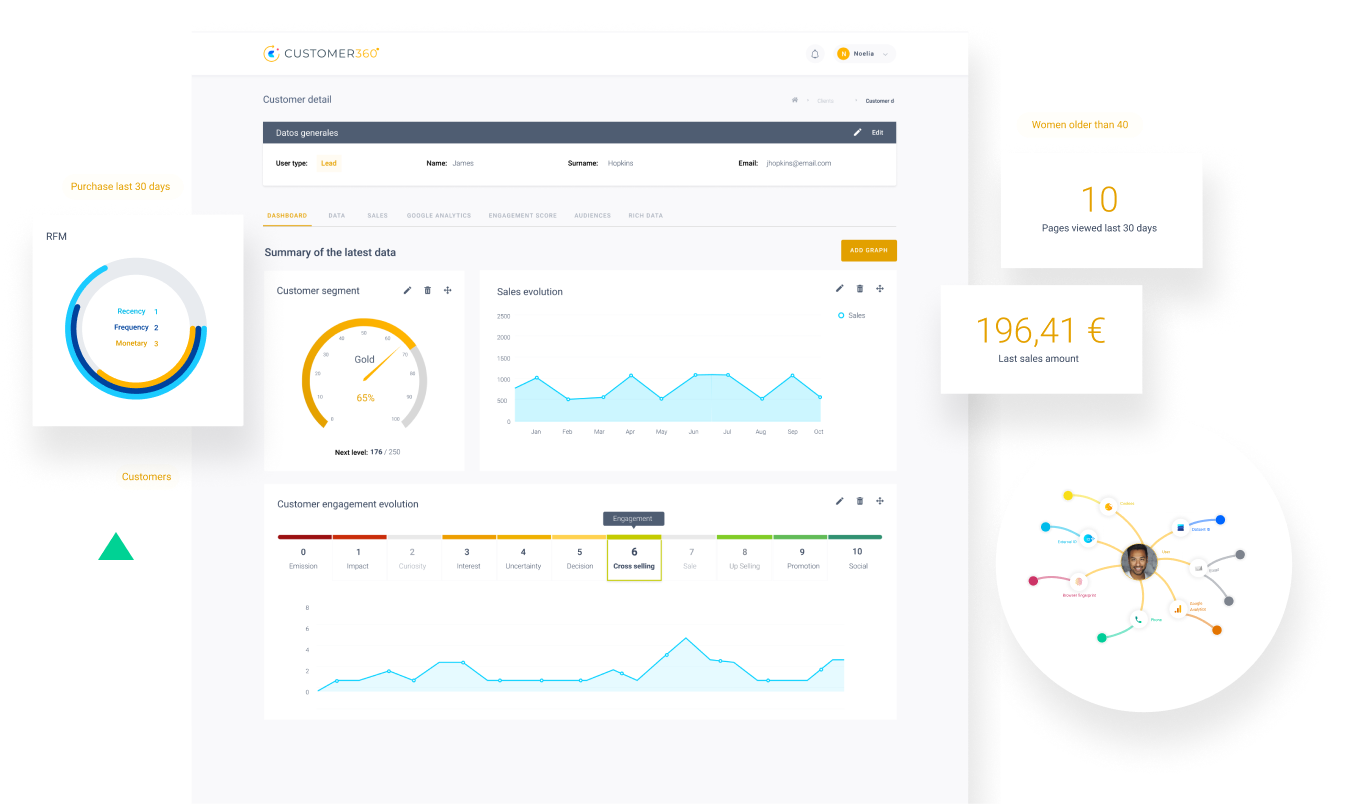Image resolution: width=1345 pixels, height=804 pixels.
Task: Open the Noelia account menu
Action: pos(862,53)
